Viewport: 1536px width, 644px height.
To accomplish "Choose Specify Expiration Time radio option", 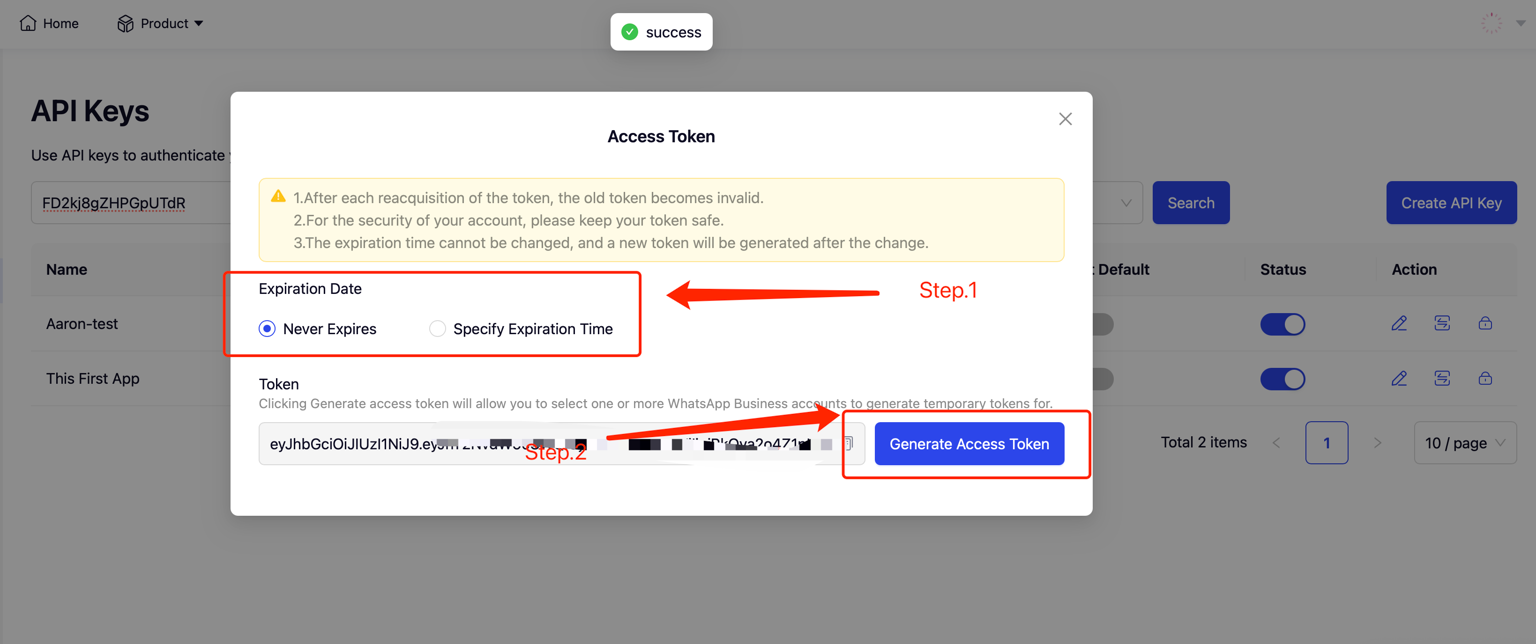I will pos(437,329).
